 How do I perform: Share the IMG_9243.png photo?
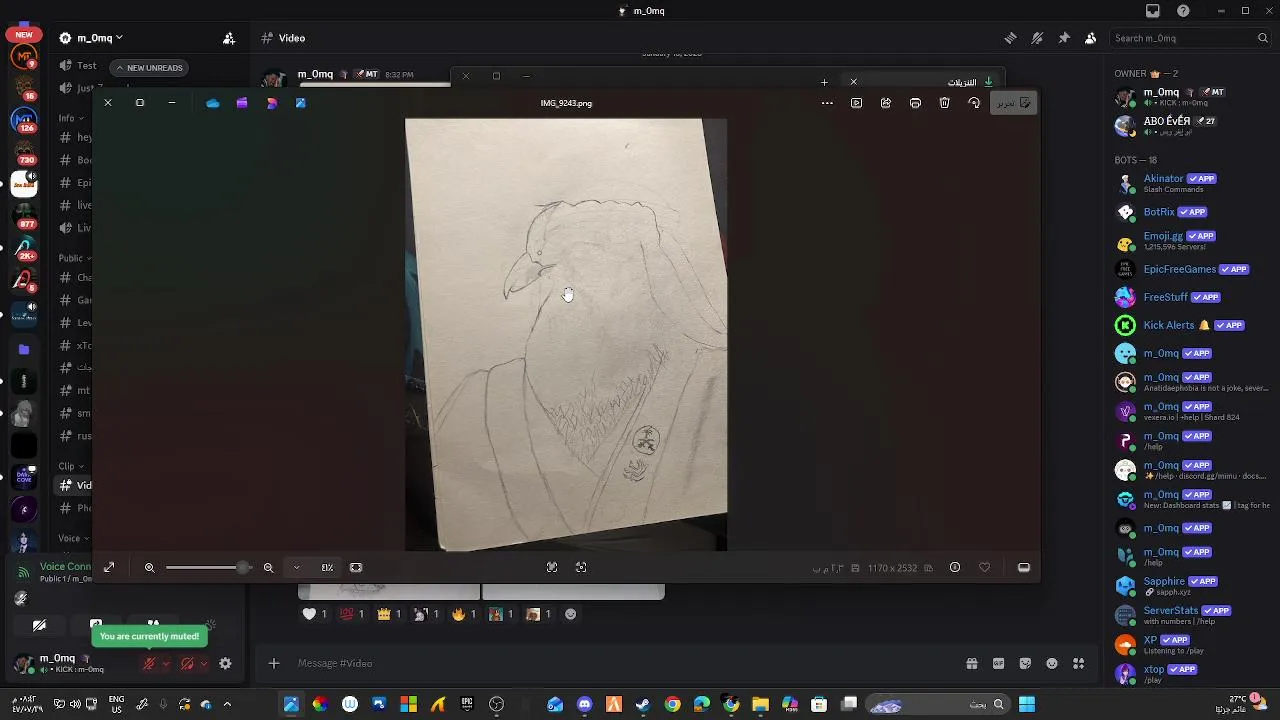[x=886, y=103]
